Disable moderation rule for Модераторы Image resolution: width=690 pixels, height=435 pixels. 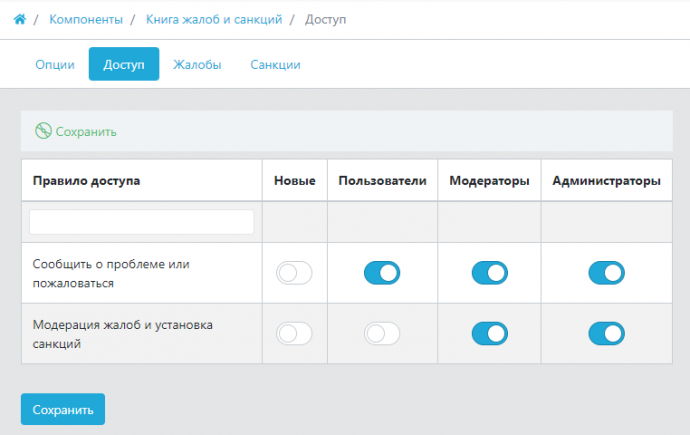click(x=489, y=334)
